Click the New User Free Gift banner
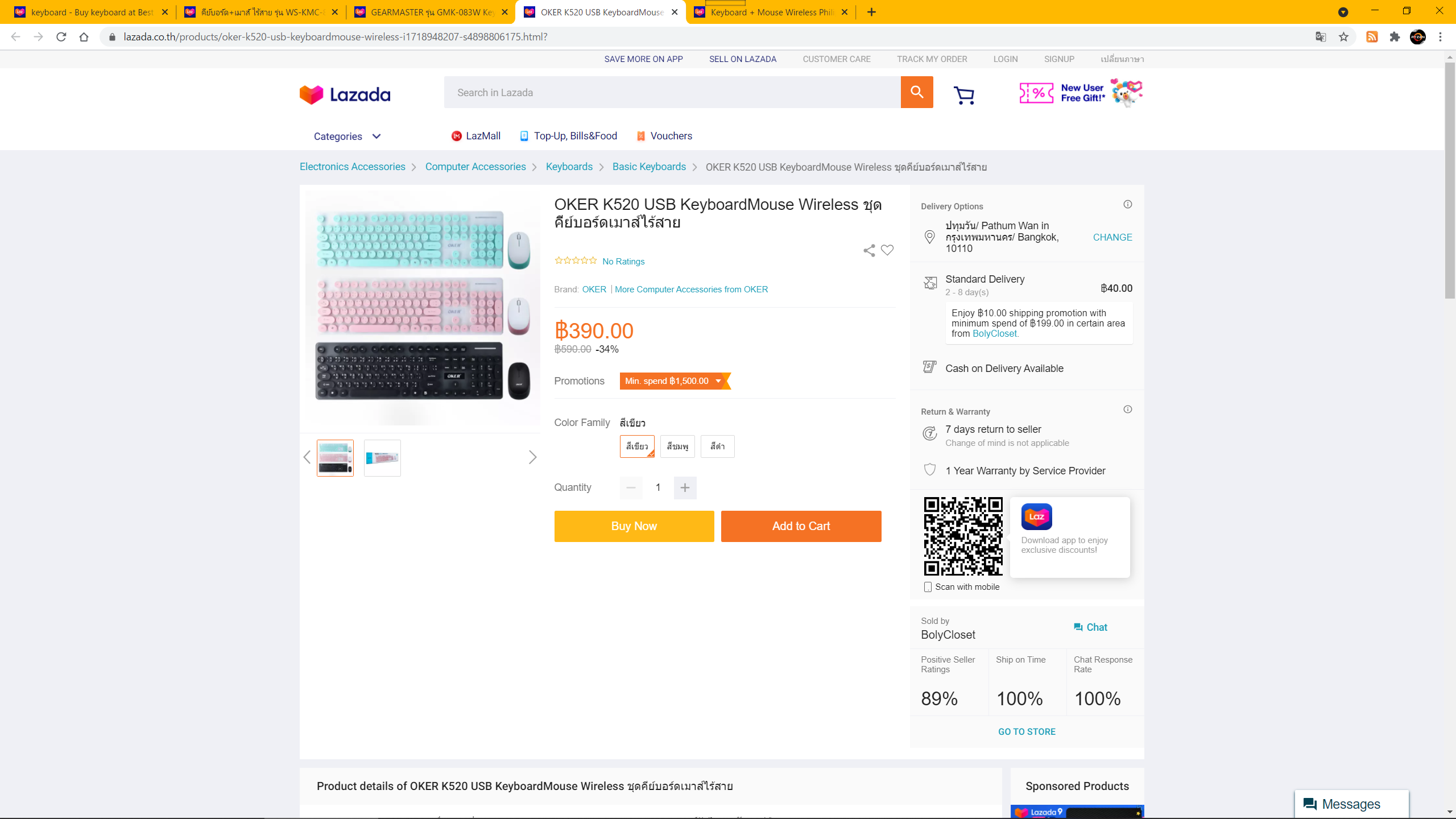Viewport: 1456px width, 819px height. coord(1081,93)
